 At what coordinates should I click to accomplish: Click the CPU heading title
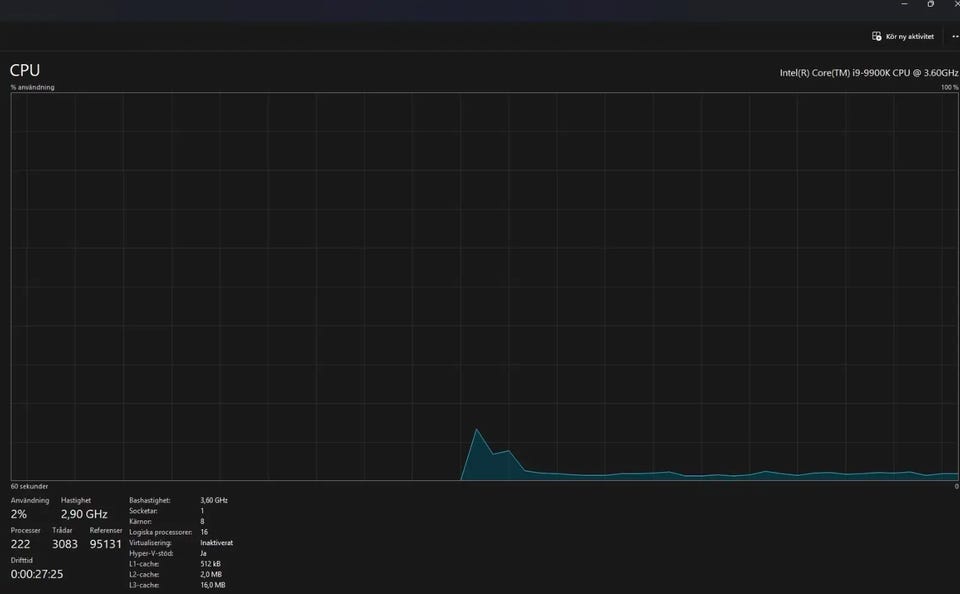(x=25, y=70)
